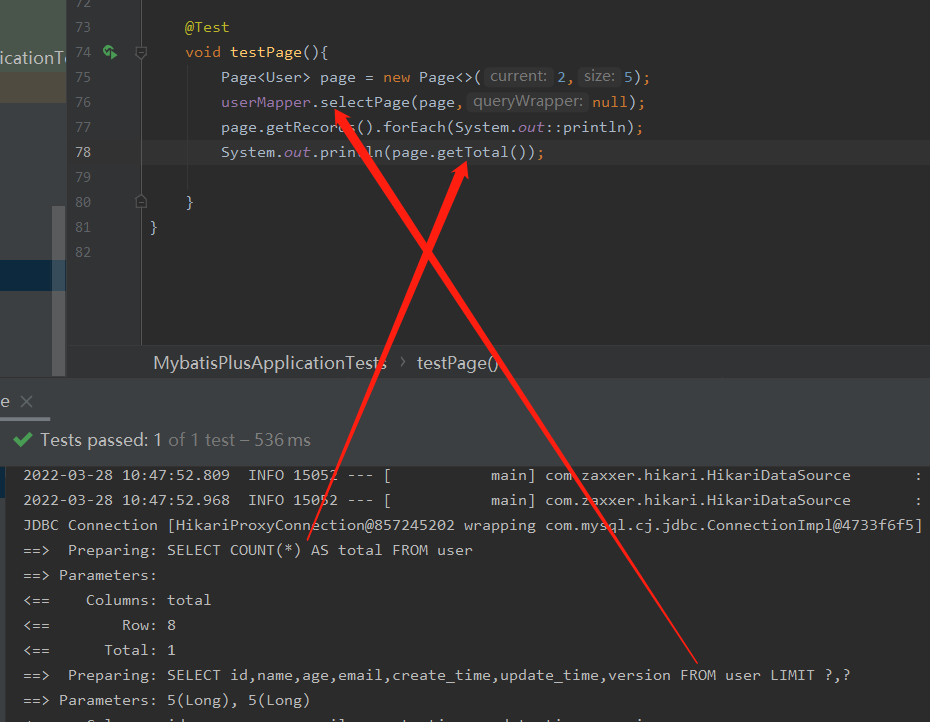Select the MybatisPlusApplicationTests breadcrumb
Screen dimensions: 930x722
click(x=270, y=363)
